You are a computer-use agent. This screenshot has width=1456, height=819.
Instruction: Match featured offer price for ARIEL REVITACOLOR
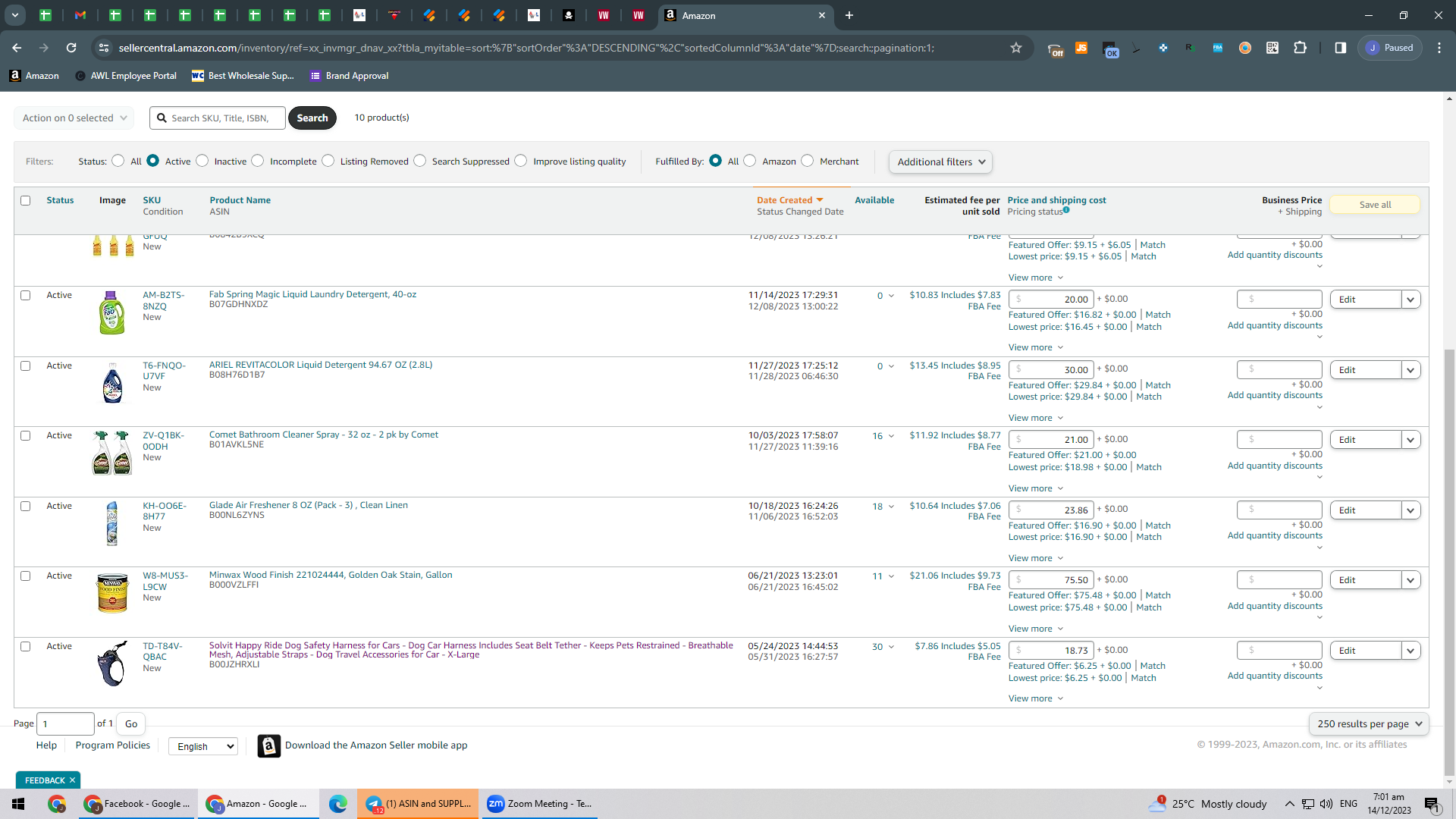pos(1158,385)
